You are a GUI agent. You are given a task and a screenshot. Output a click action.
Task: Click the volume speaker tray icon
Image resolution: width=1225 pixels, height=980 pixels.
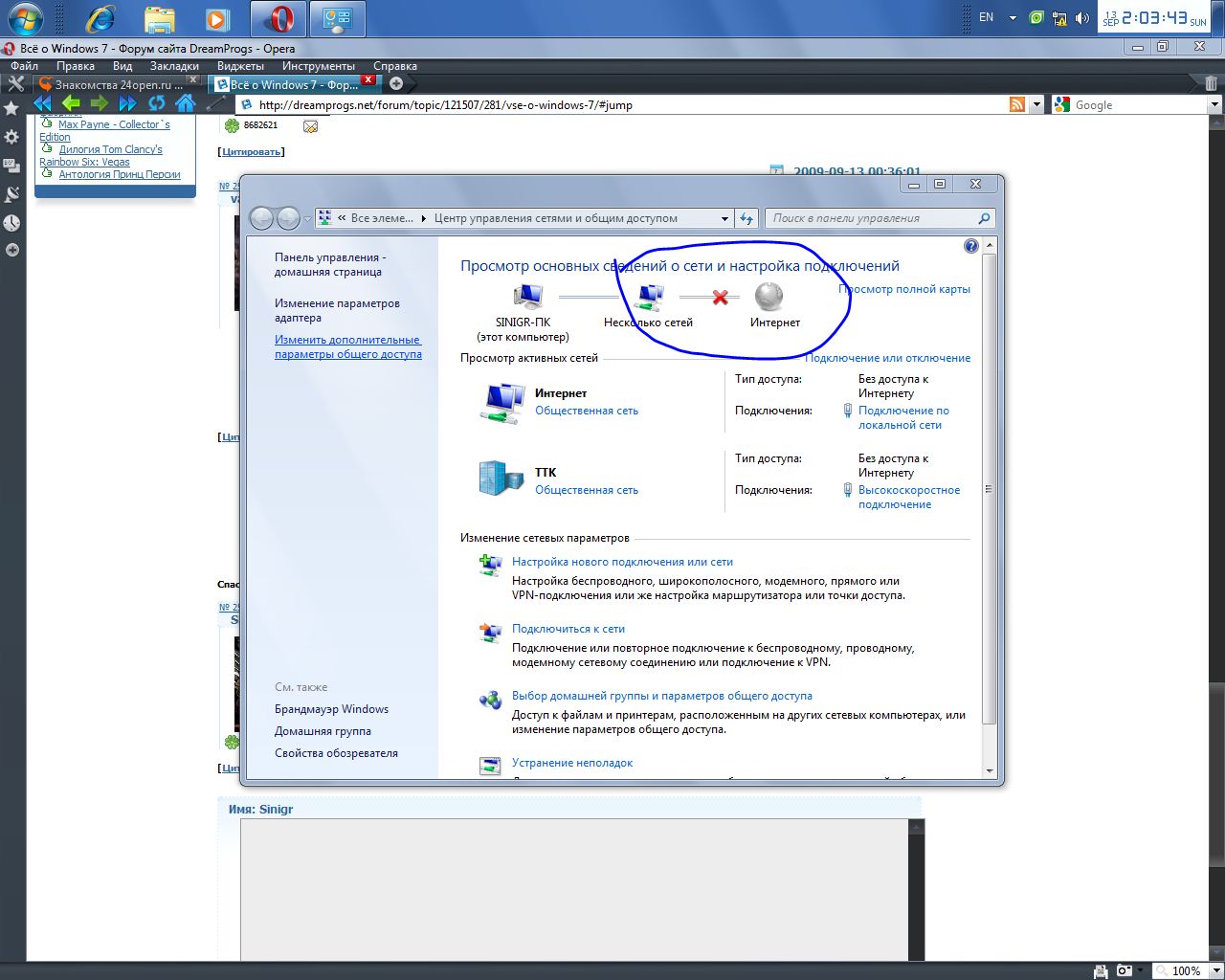point(1082,18)
